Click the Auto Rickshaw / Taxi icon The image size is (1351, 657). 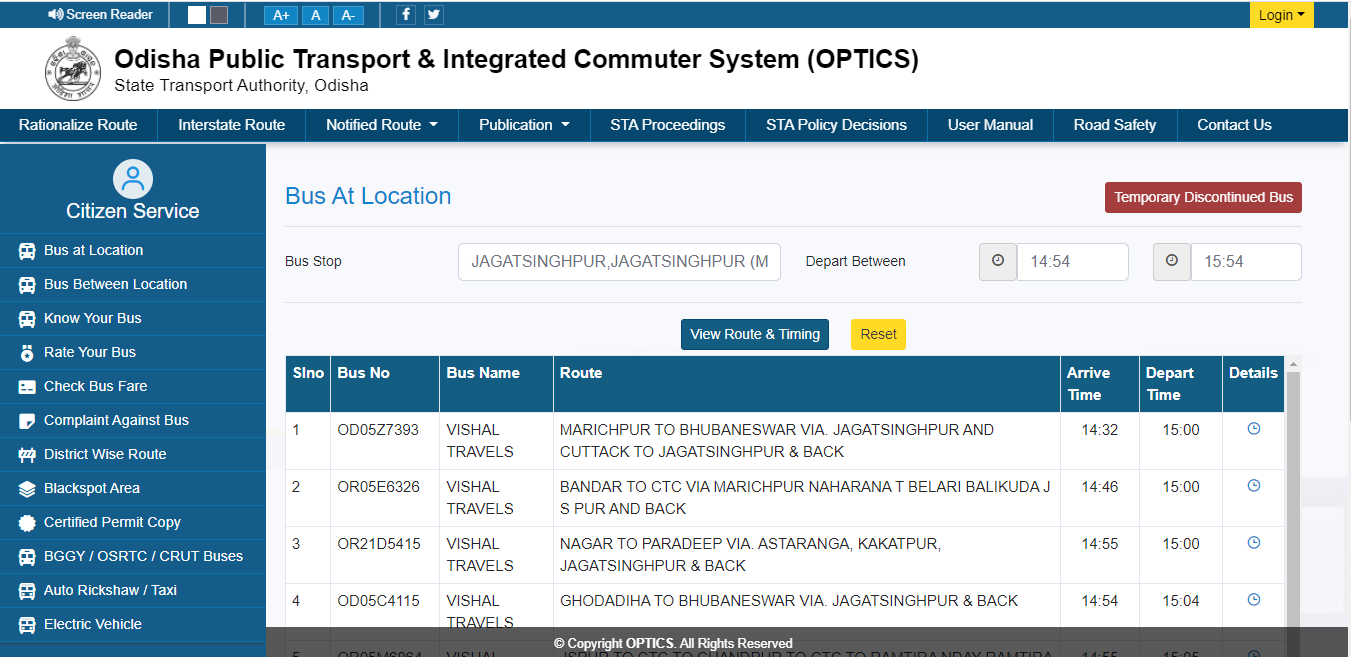coord(27,591)
